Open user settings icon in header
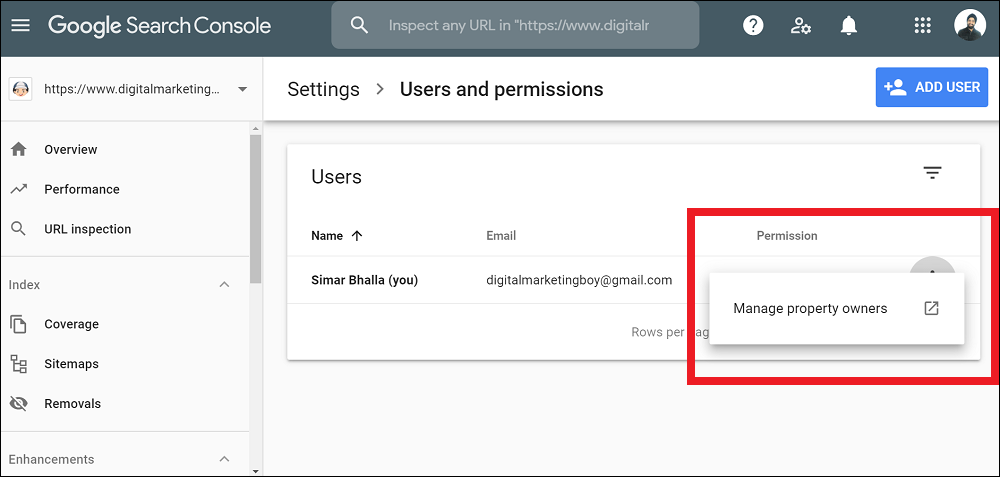This screenshot has width=1000, height=477. pyautogui.click(x=800, y=26)
